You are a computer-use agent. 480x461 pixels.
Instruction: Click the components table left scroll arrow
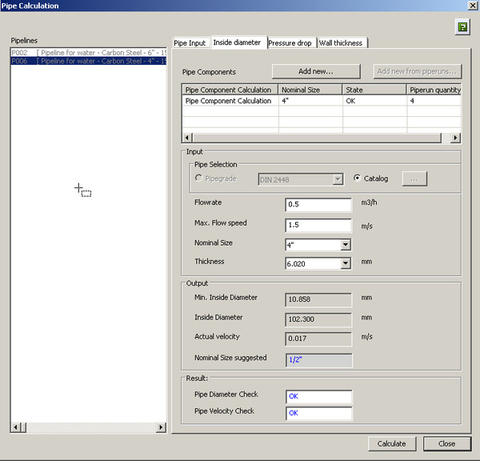point(187,138)
